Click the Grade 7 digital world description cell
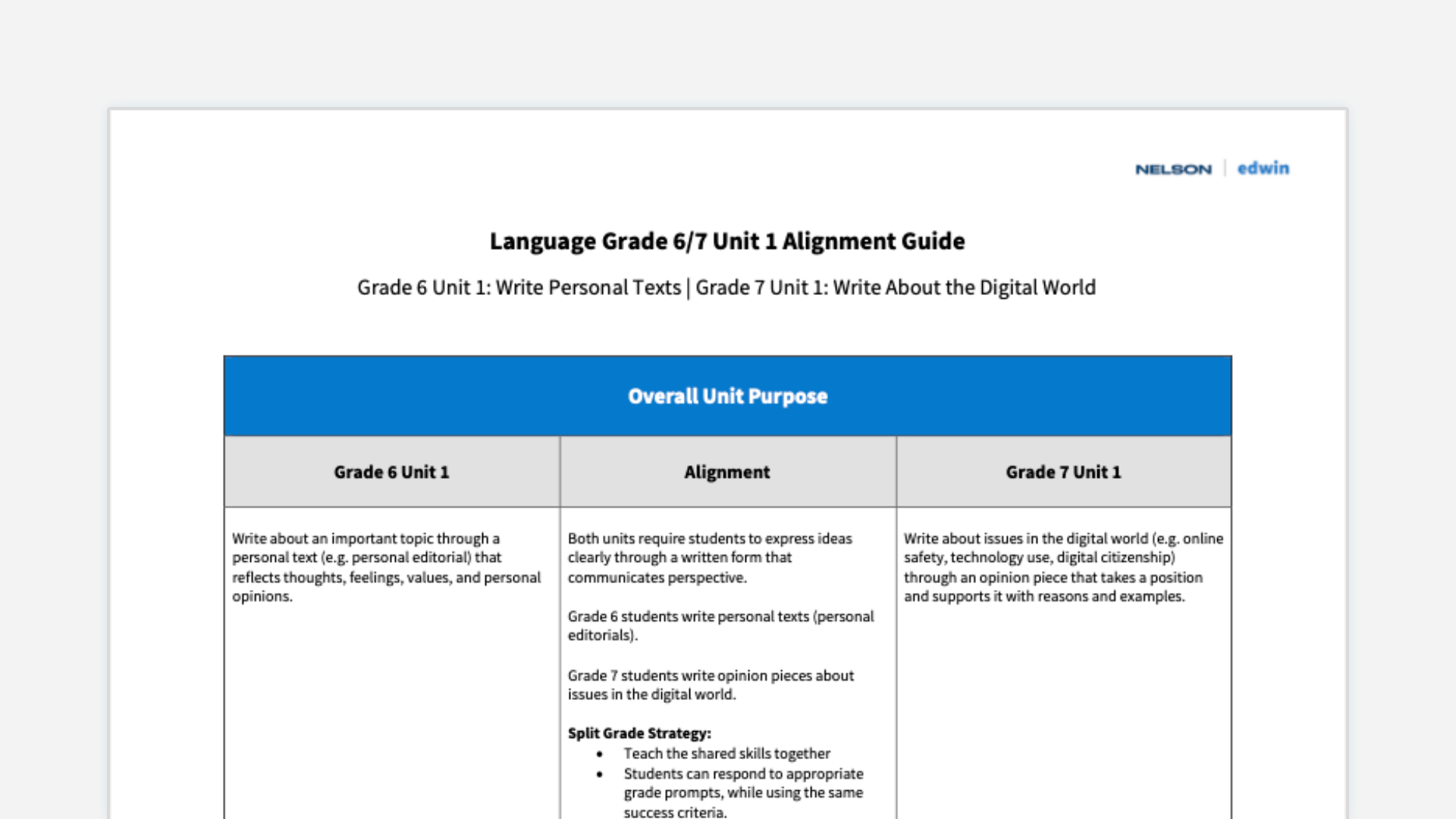The width and height of the screenshot is (1456, 819). coord(1062,567)
